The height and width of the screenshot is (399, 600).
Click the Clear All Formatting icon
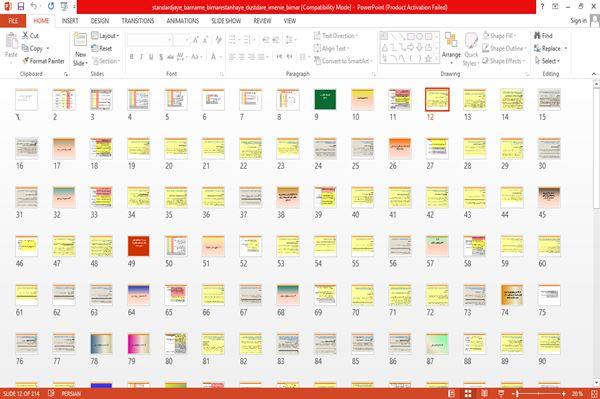coord(218,39)
